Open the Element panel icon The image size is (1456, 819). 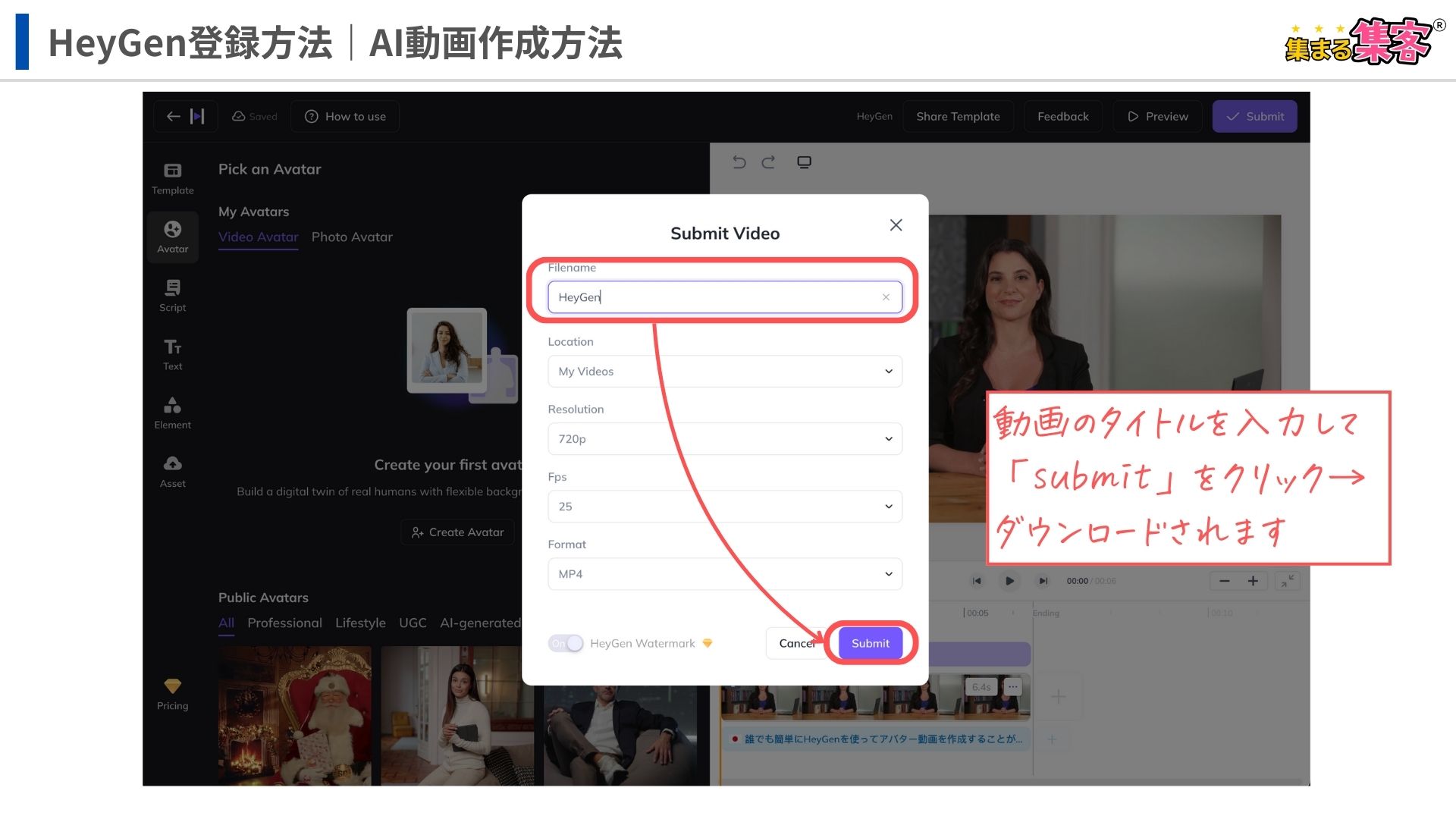point(172,405)
